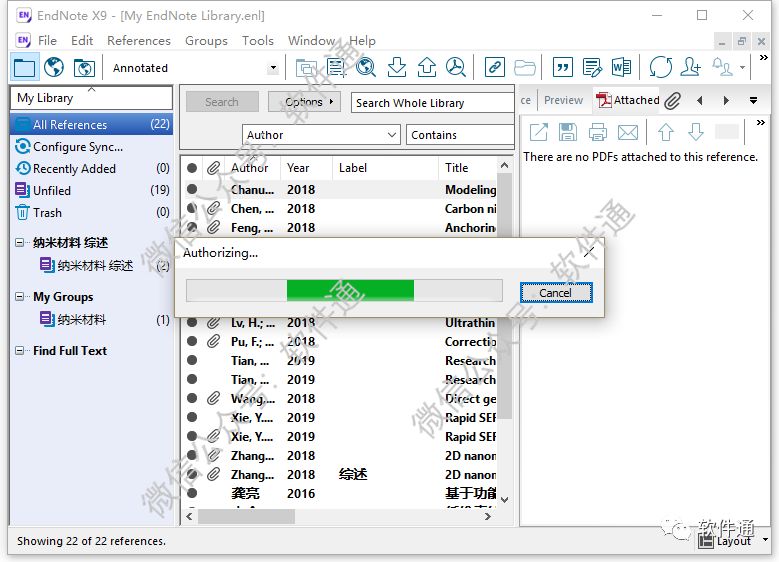
Task: Click Format Bibliography icon
Action: pos(592,68)
